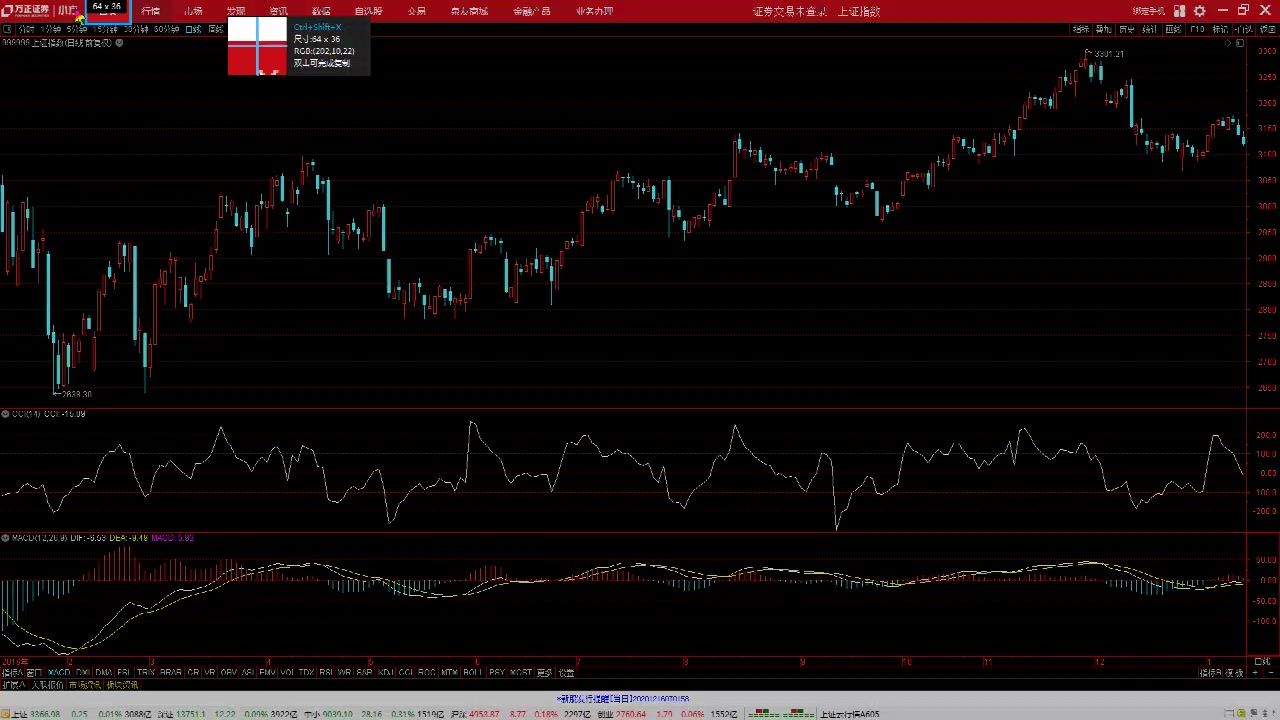Click the 深证 index value 13751.1
This screenshot has height=720, width=1280.
[x=190, y=714]
